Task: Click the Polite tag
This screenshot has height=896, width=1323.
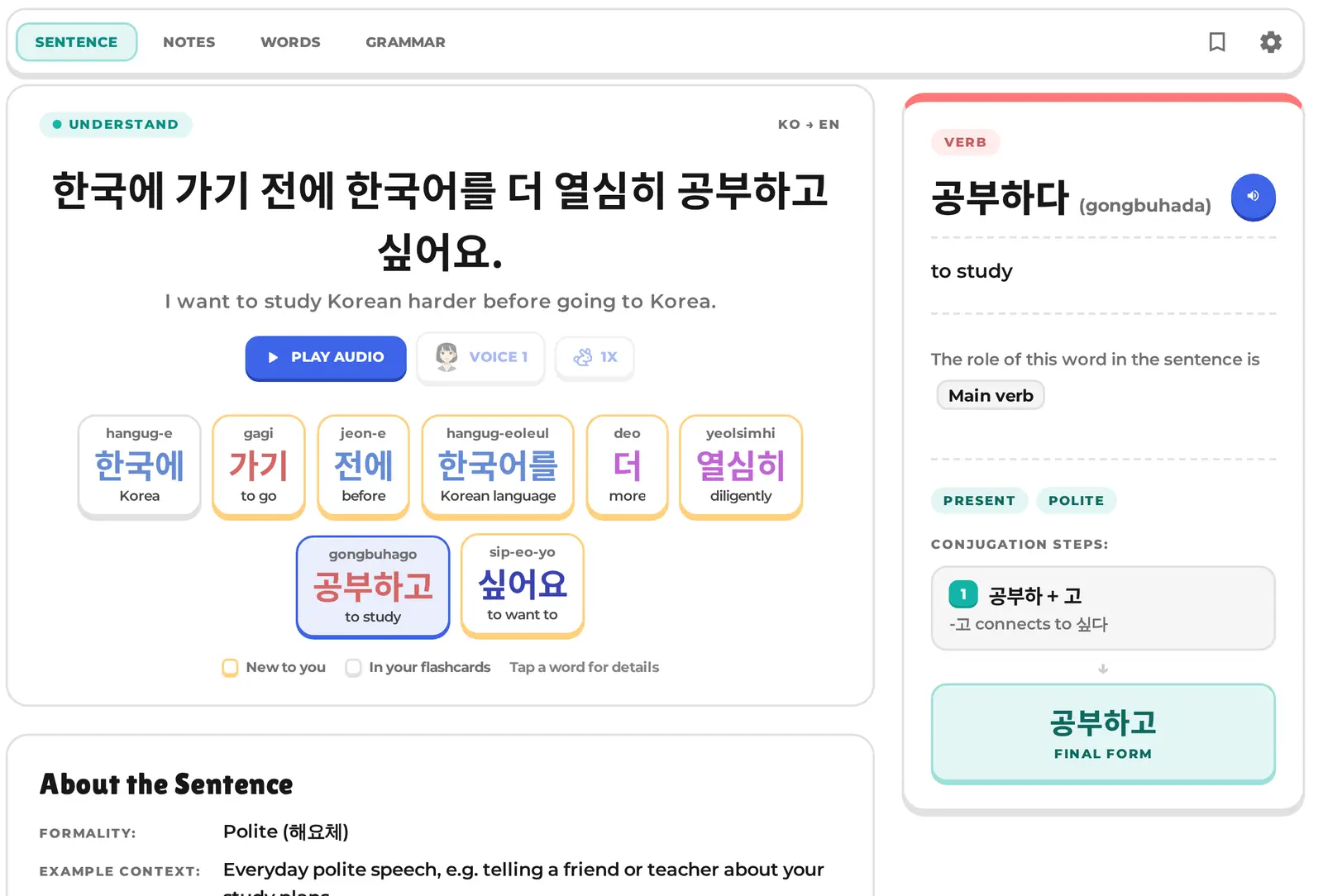Action: click(1076, 501)
